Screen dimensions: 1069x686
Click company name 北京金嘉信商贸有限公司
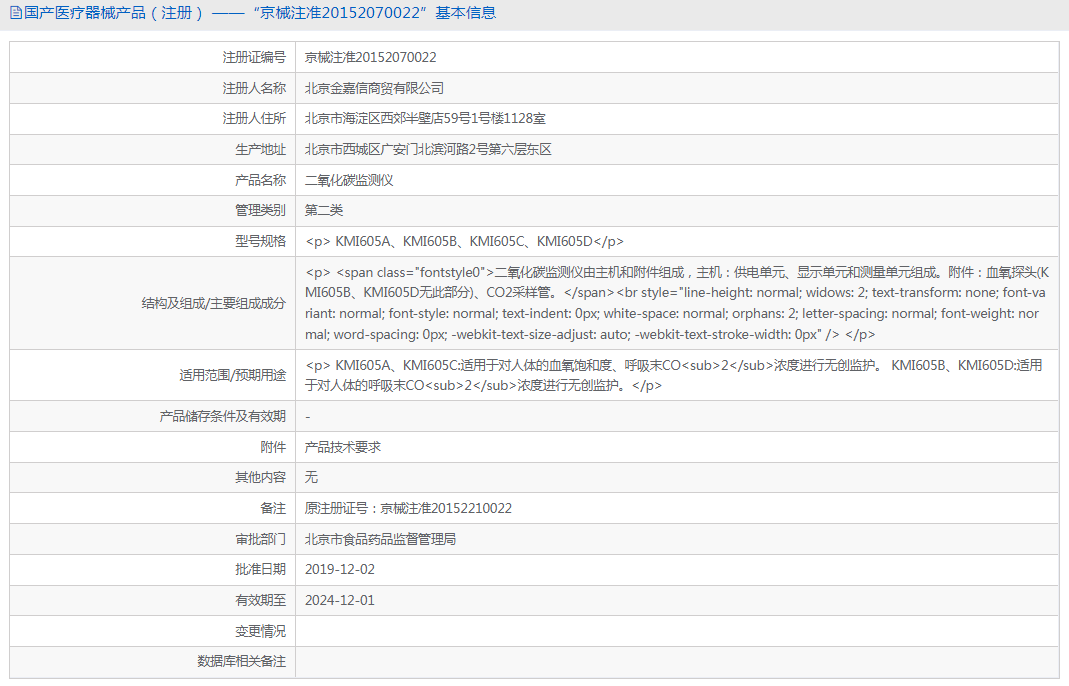pos(374,88)
